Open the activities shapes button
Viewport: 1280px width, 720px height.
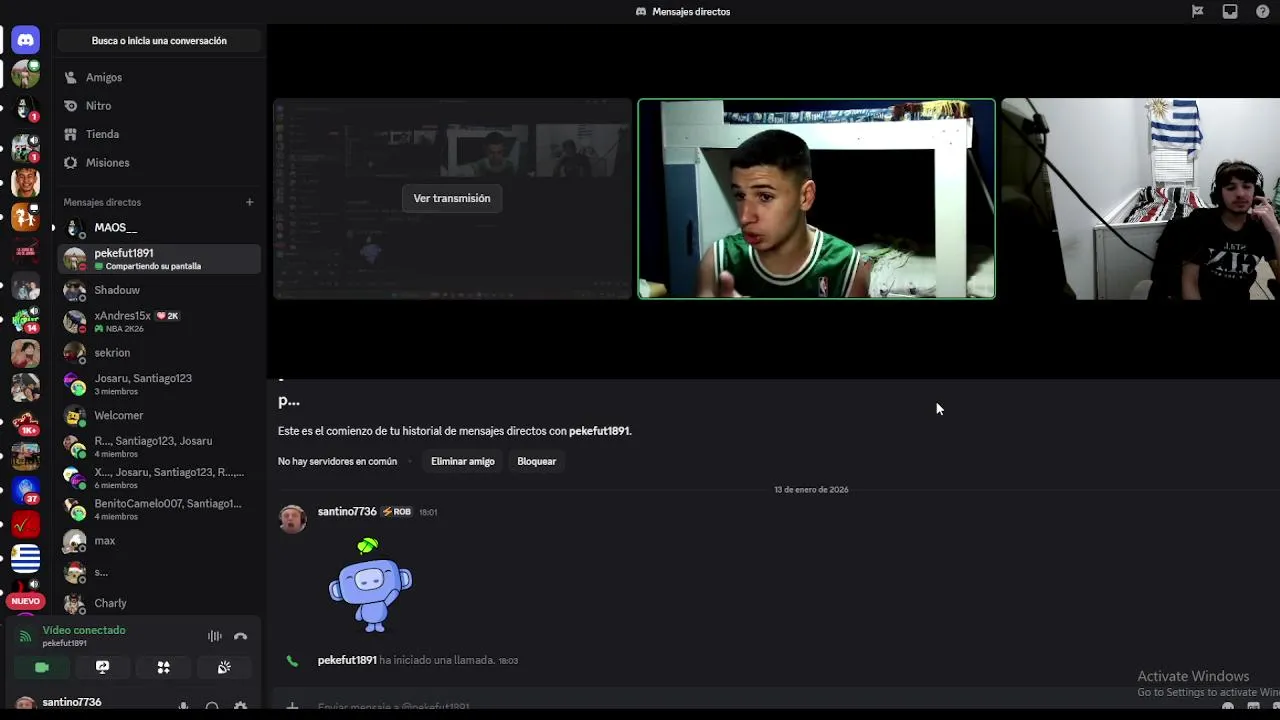pos(163,667)
